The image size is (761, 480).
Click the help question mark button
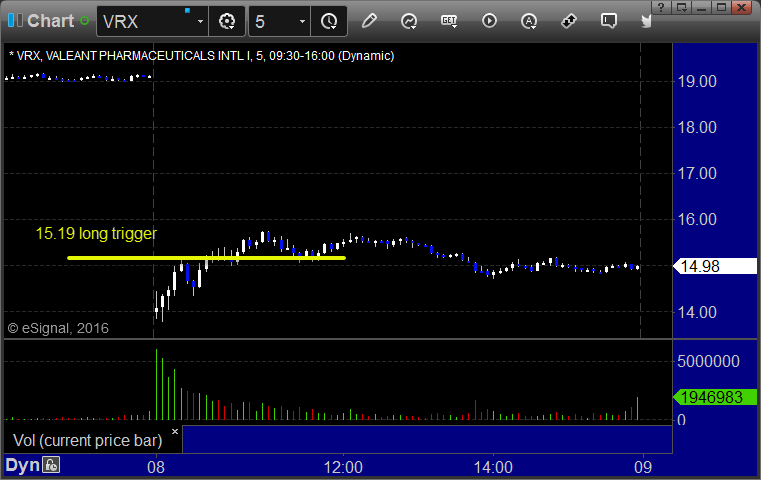tap(661, 7)
